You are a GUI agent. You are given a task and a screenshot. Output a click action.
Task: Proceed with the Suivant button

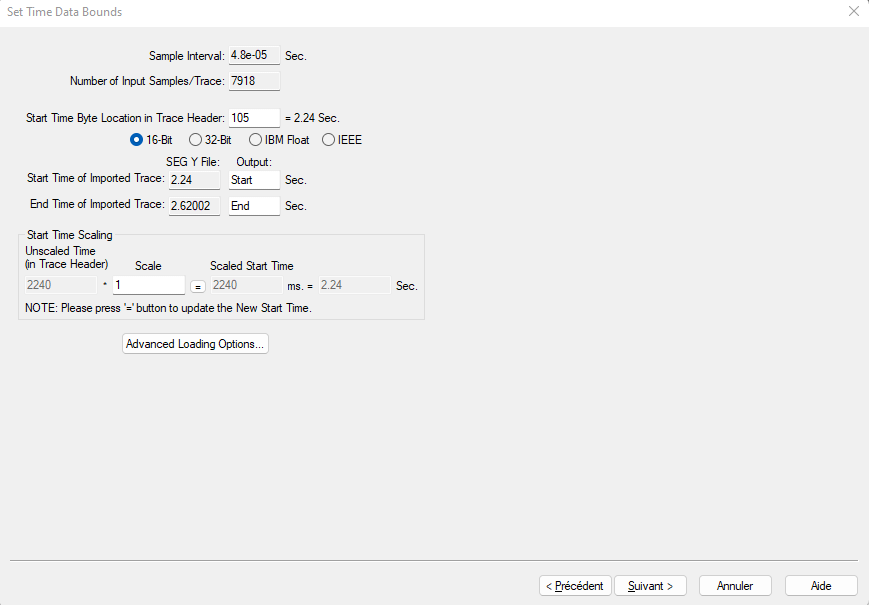click(x=650, y=586)
